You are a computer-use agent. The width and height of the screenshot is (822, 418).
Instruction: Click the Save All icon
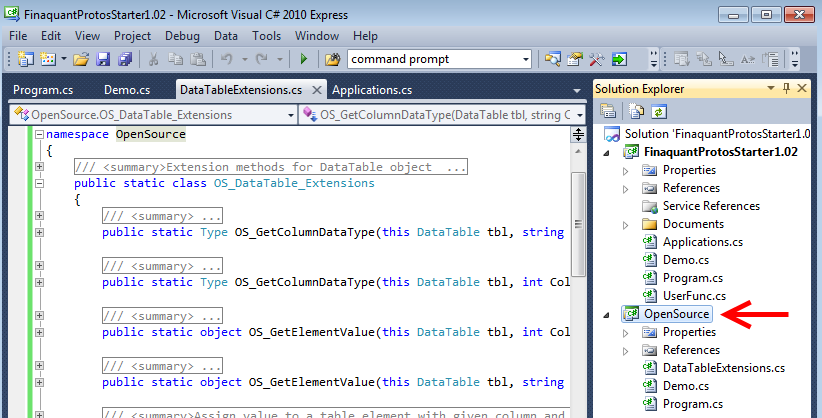[125, 59]
